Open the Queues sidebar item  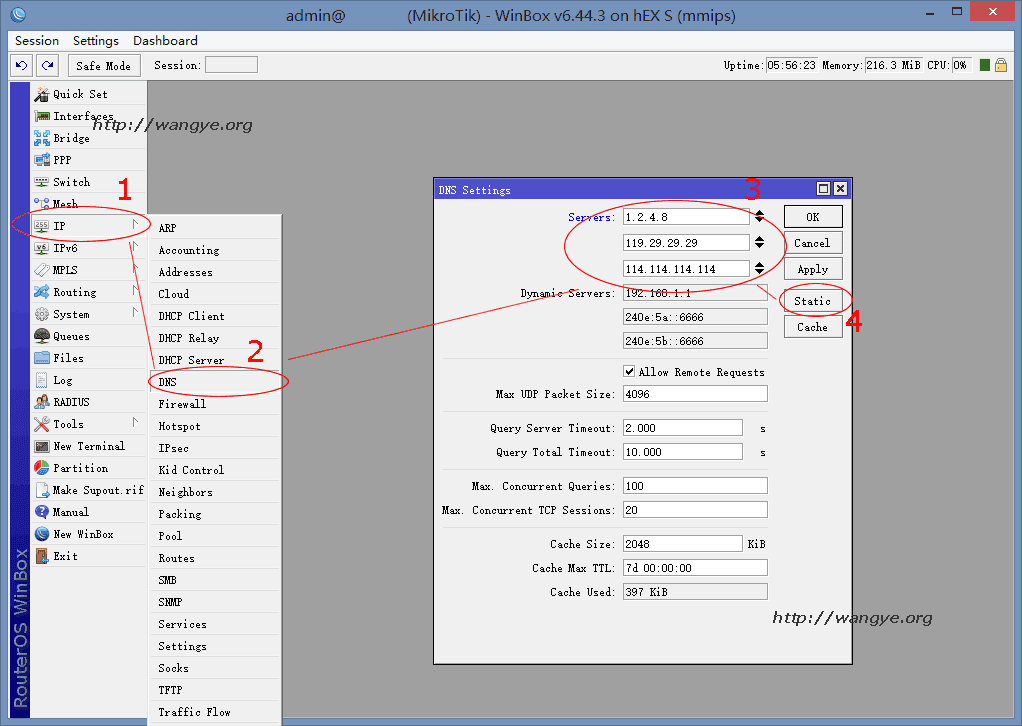pos(89,336)
